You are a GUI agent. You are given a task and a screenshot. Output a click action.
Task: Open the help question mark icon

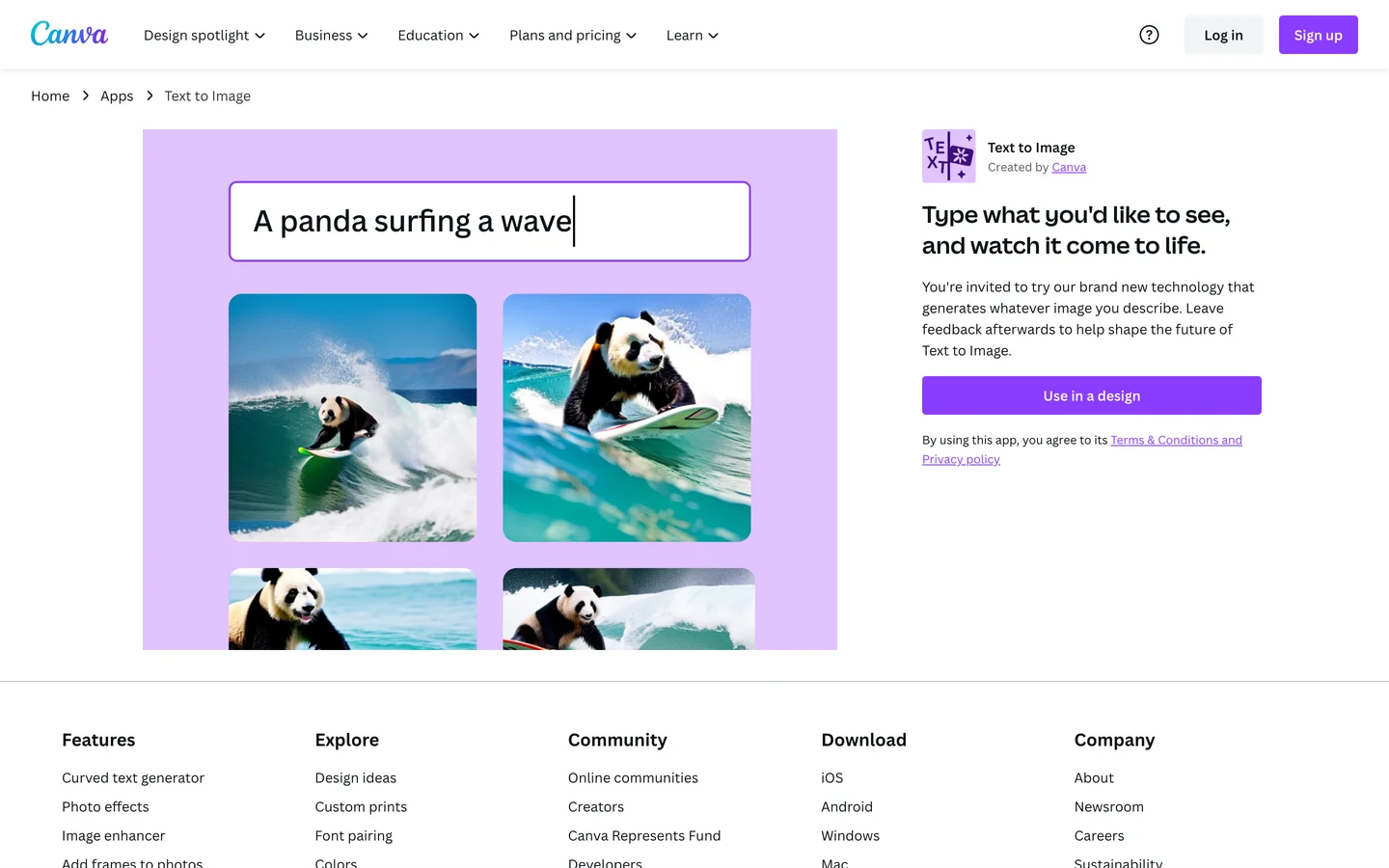click(1149, 35)
